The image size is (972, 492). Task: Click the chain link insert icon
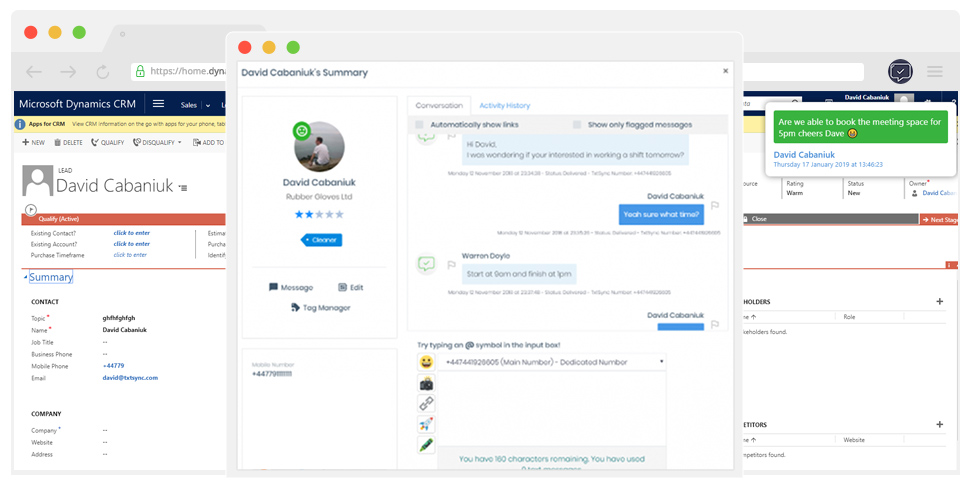click(x=427, y=404)
